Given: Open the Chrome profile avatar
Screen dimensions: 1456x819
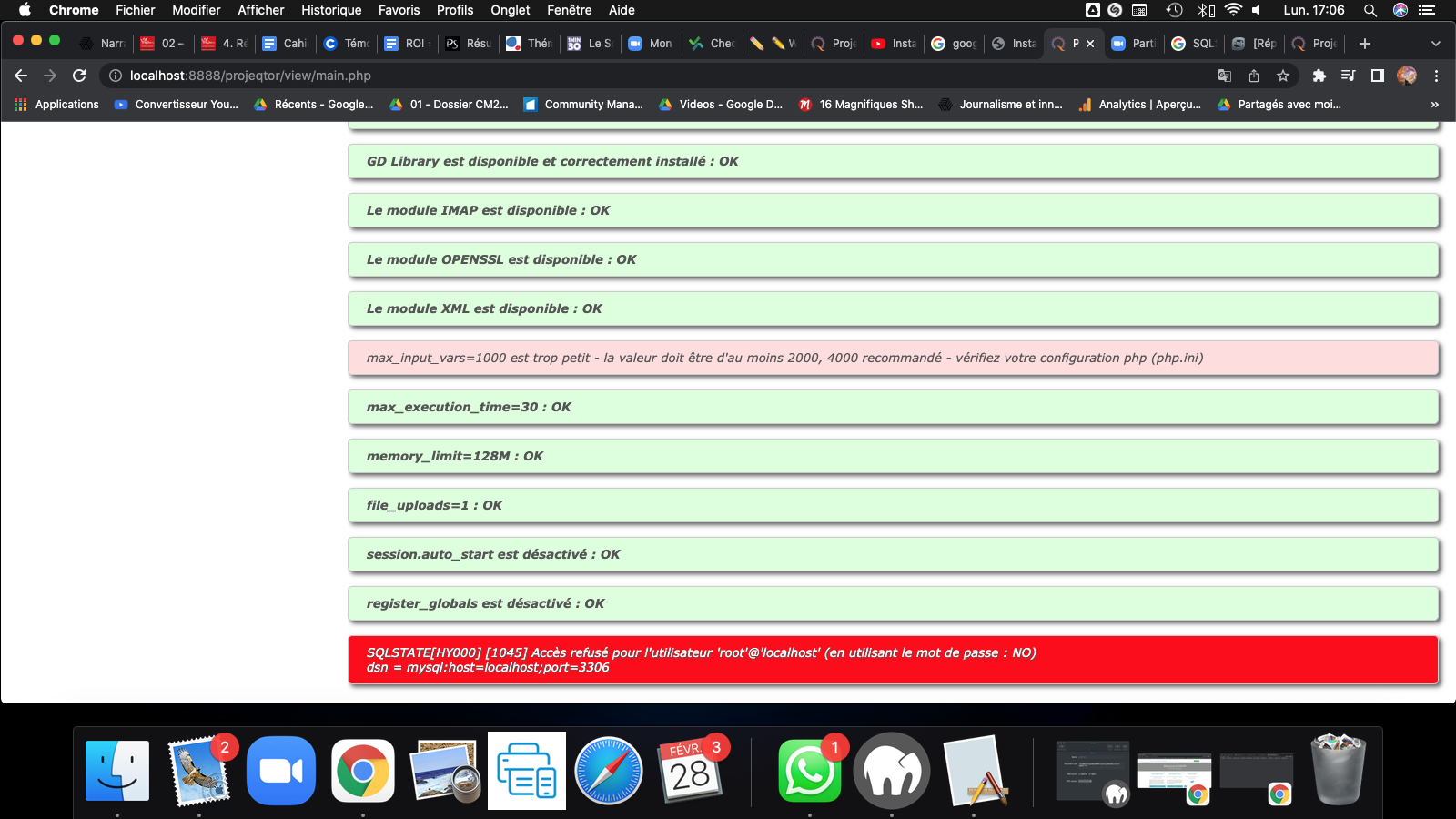Looking at the screenshot, I should [1407, 76].
